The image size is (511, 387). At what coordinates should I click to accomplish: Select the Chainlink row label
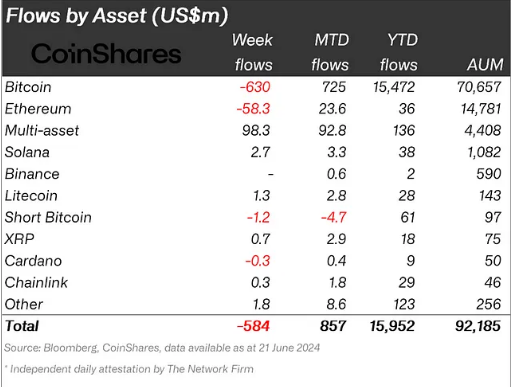36,282
